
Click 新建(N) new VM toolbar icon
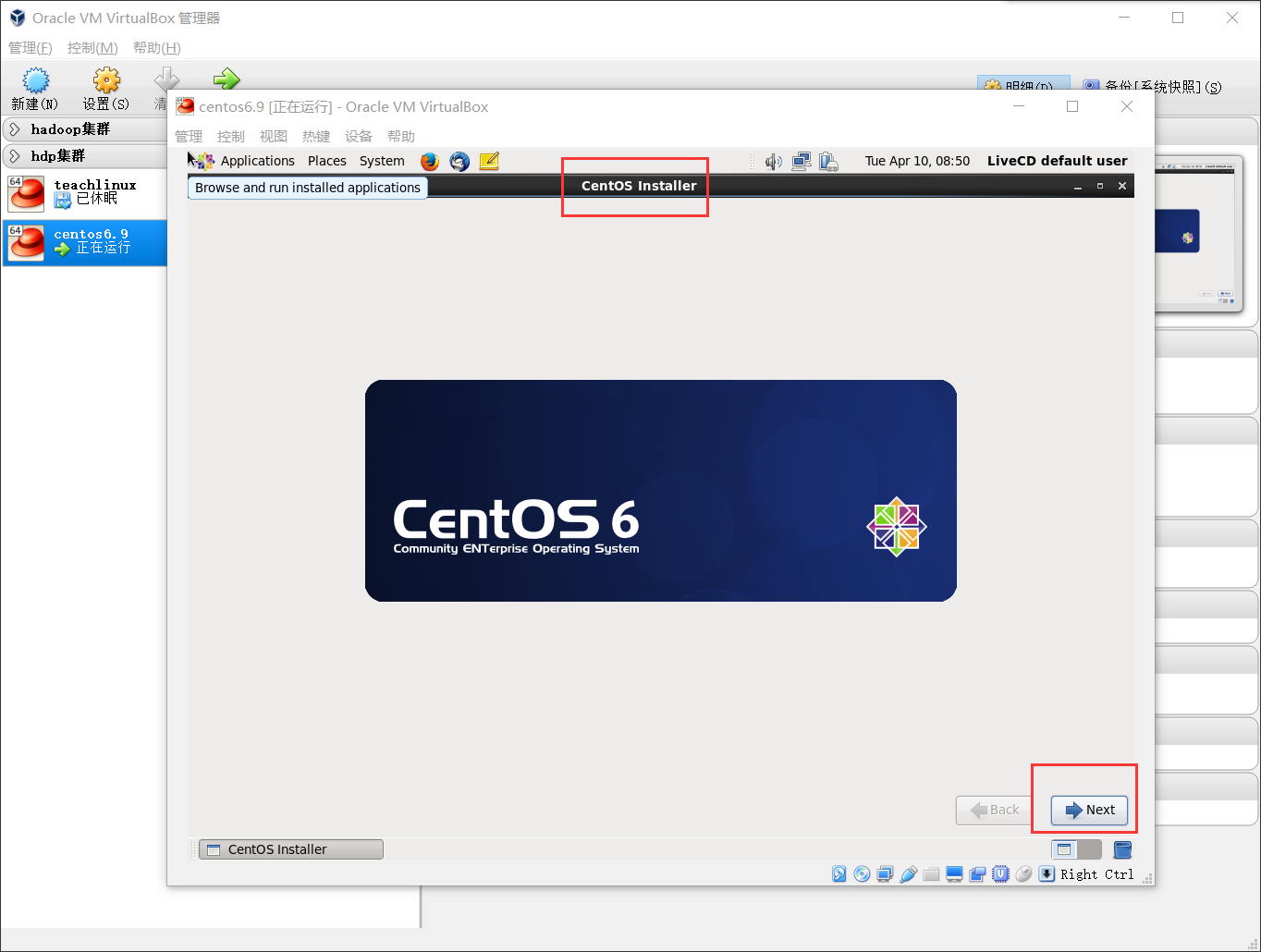(35, 90)
